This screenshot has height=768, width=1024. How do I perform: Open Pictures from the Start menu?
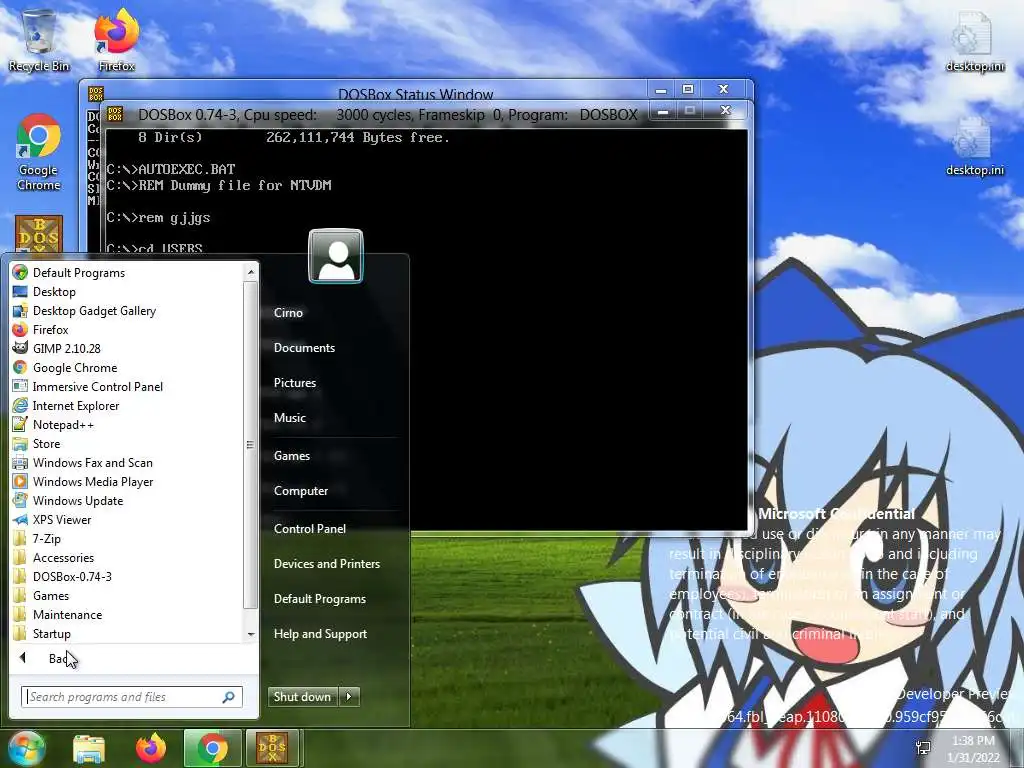295,383
